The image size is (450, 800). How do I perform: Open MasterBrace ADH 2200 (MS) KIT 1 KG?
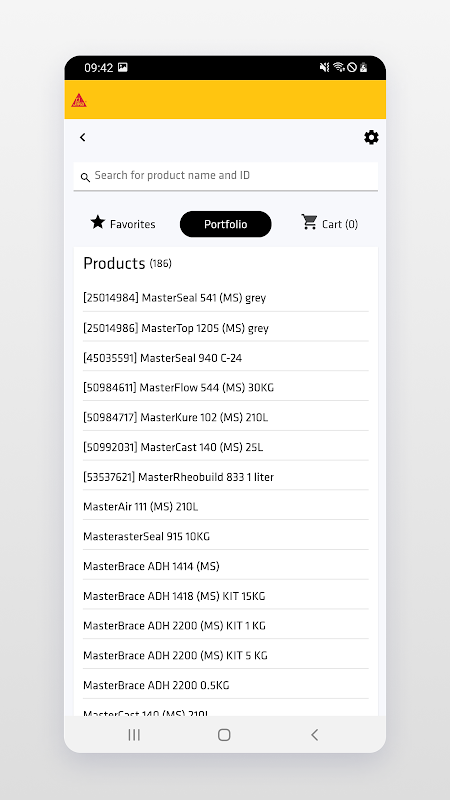(226, 626)
